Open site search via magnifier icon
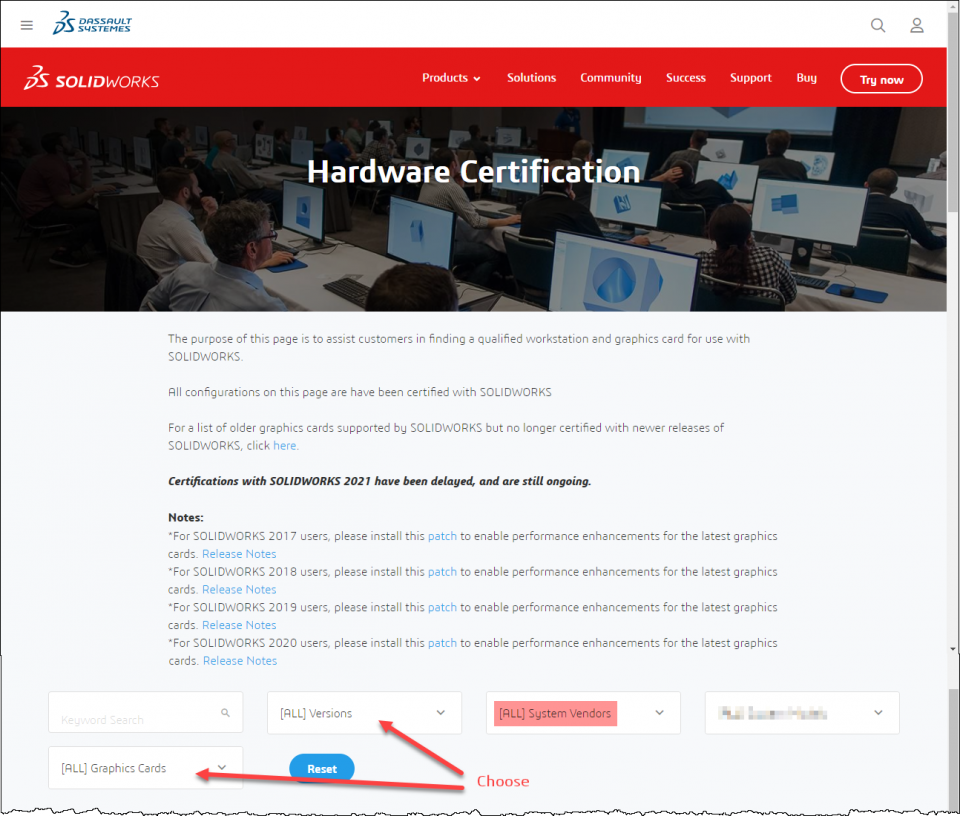 [x=878, y=25]
